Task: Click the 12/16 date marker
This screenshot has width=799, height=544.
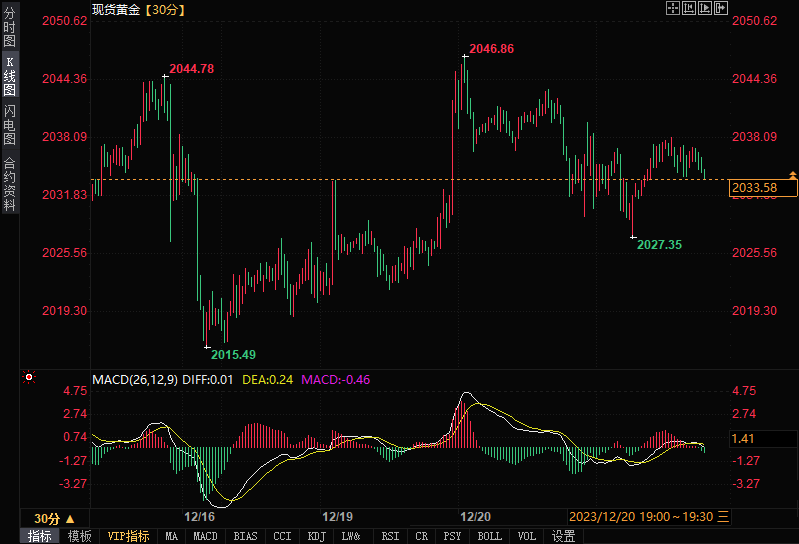Action: tap(199, 517)
